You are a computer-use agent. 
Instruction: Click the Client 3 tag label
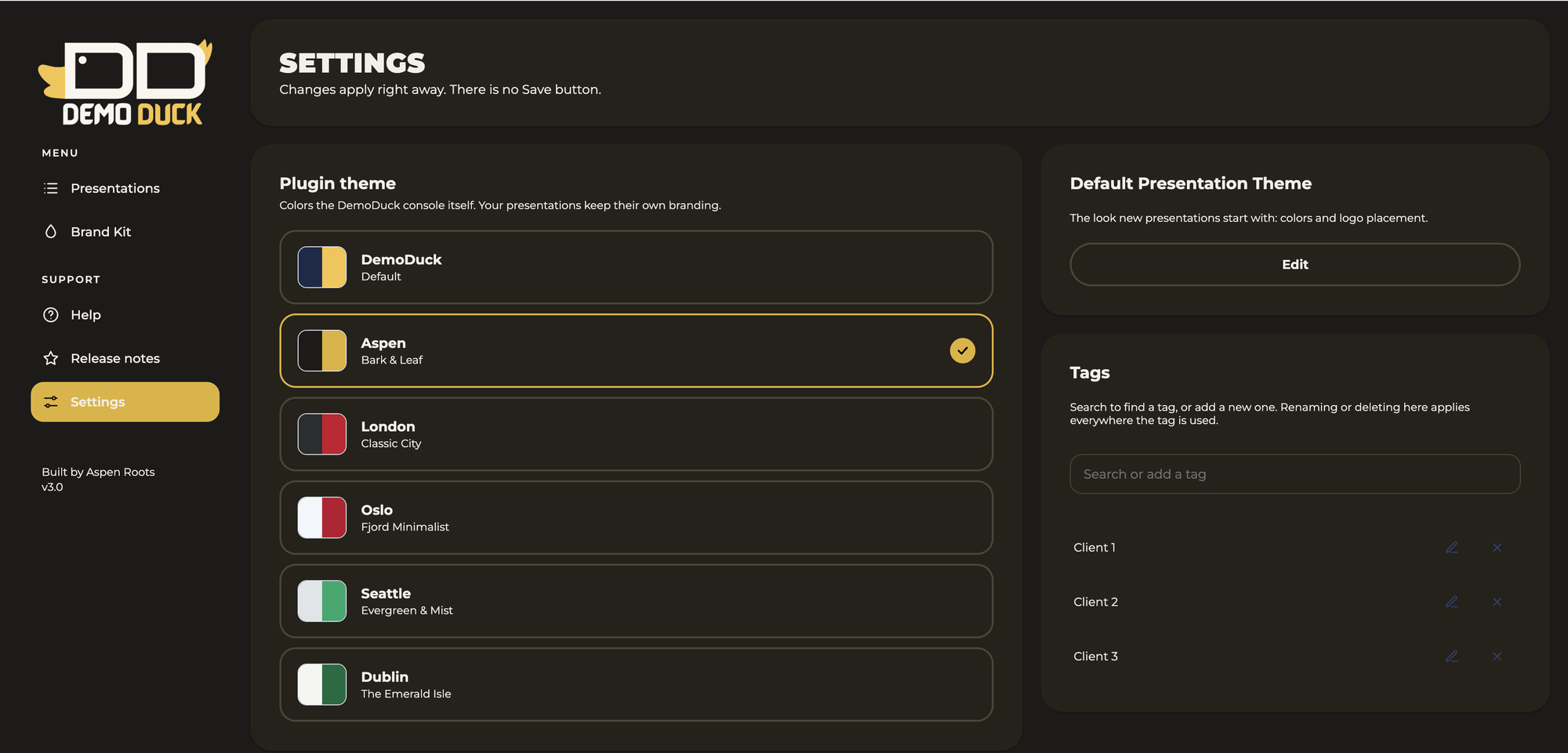click(x=1095, y=657)
